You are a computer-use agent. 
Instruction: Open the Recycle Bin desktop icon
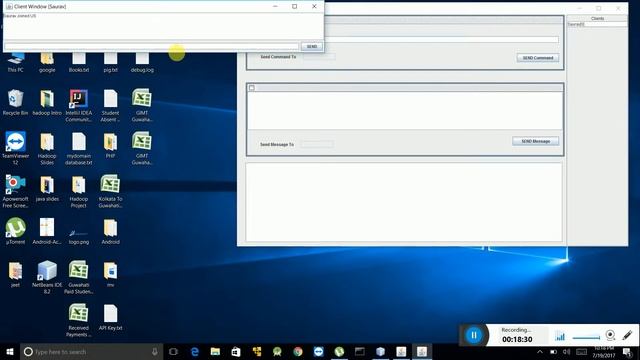coord(15,102)
